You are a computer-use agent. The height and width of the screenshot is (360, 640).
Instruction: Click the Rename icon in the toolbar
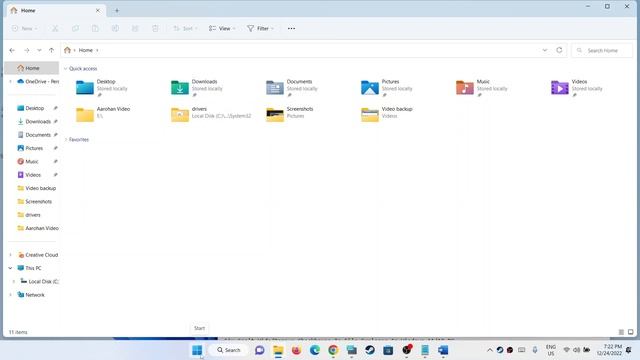click(x=115, y=29)
